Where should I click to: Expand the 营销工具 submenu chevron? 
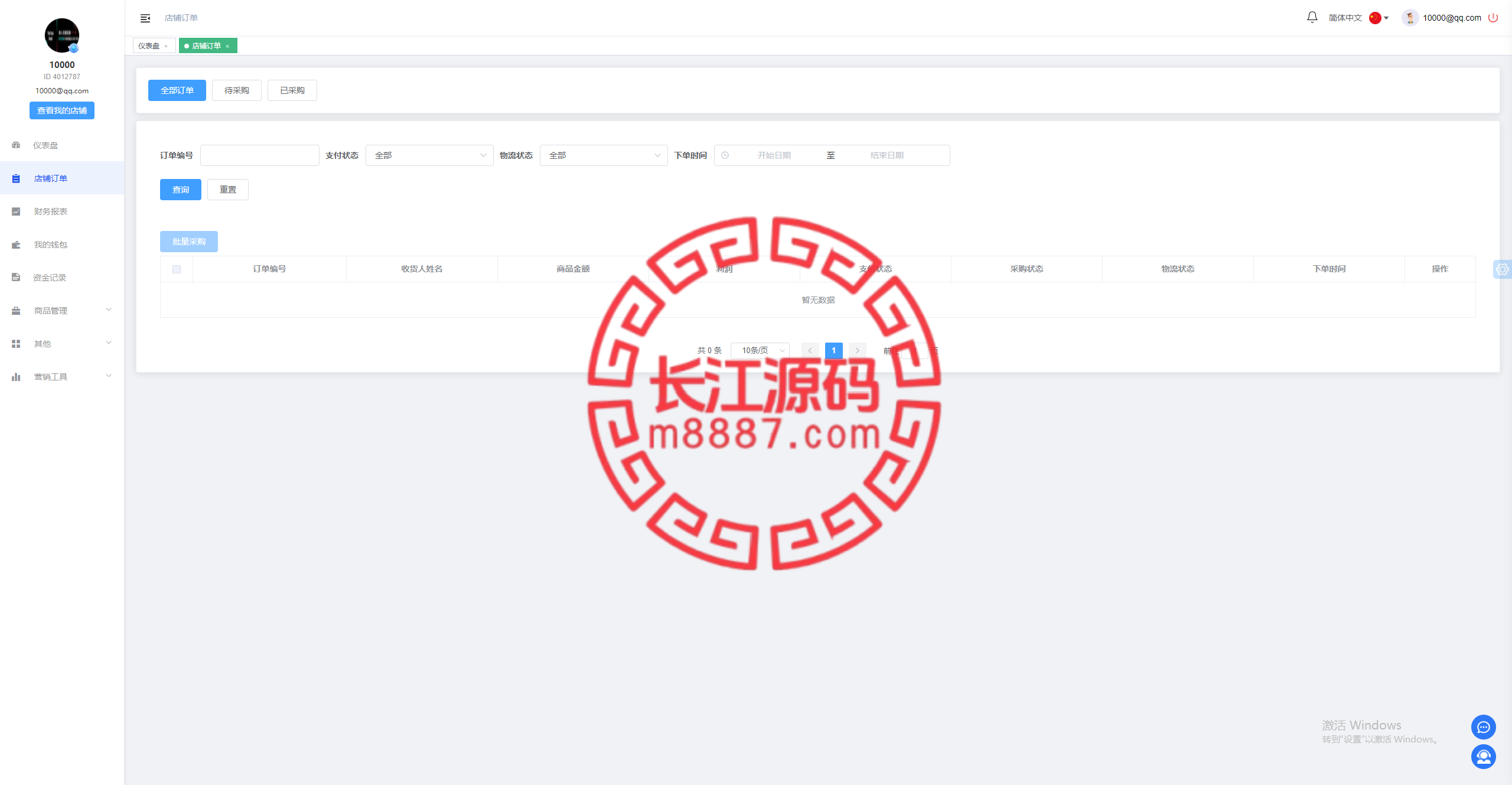109,376
